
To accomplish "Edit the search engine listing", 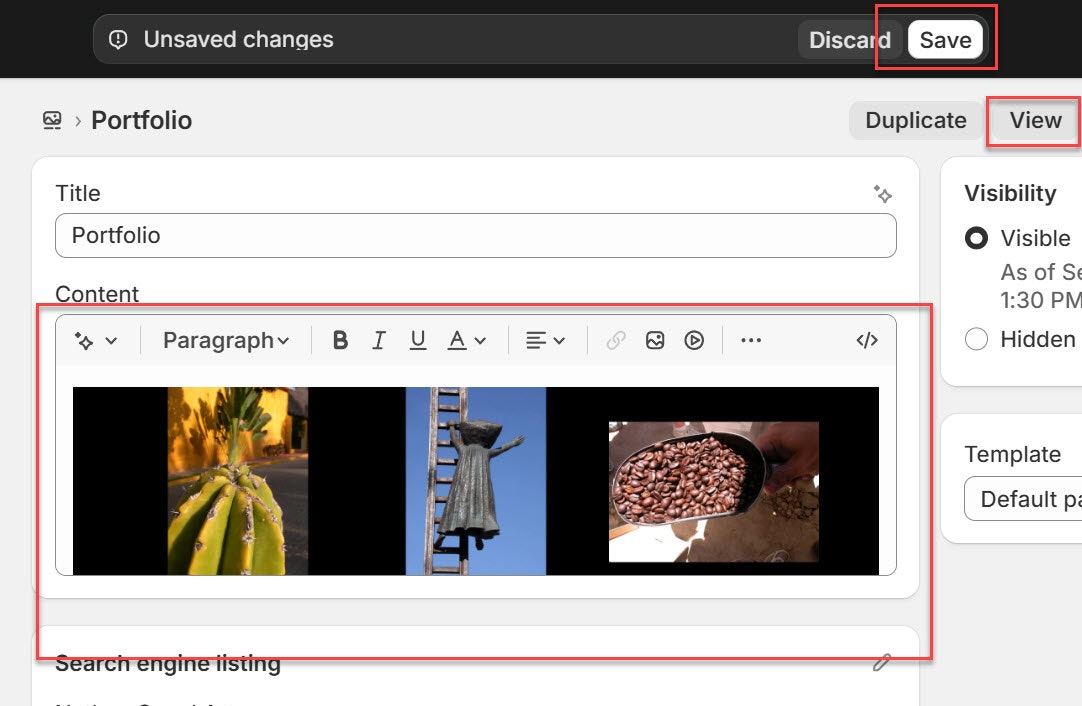I will click(881, 662).
